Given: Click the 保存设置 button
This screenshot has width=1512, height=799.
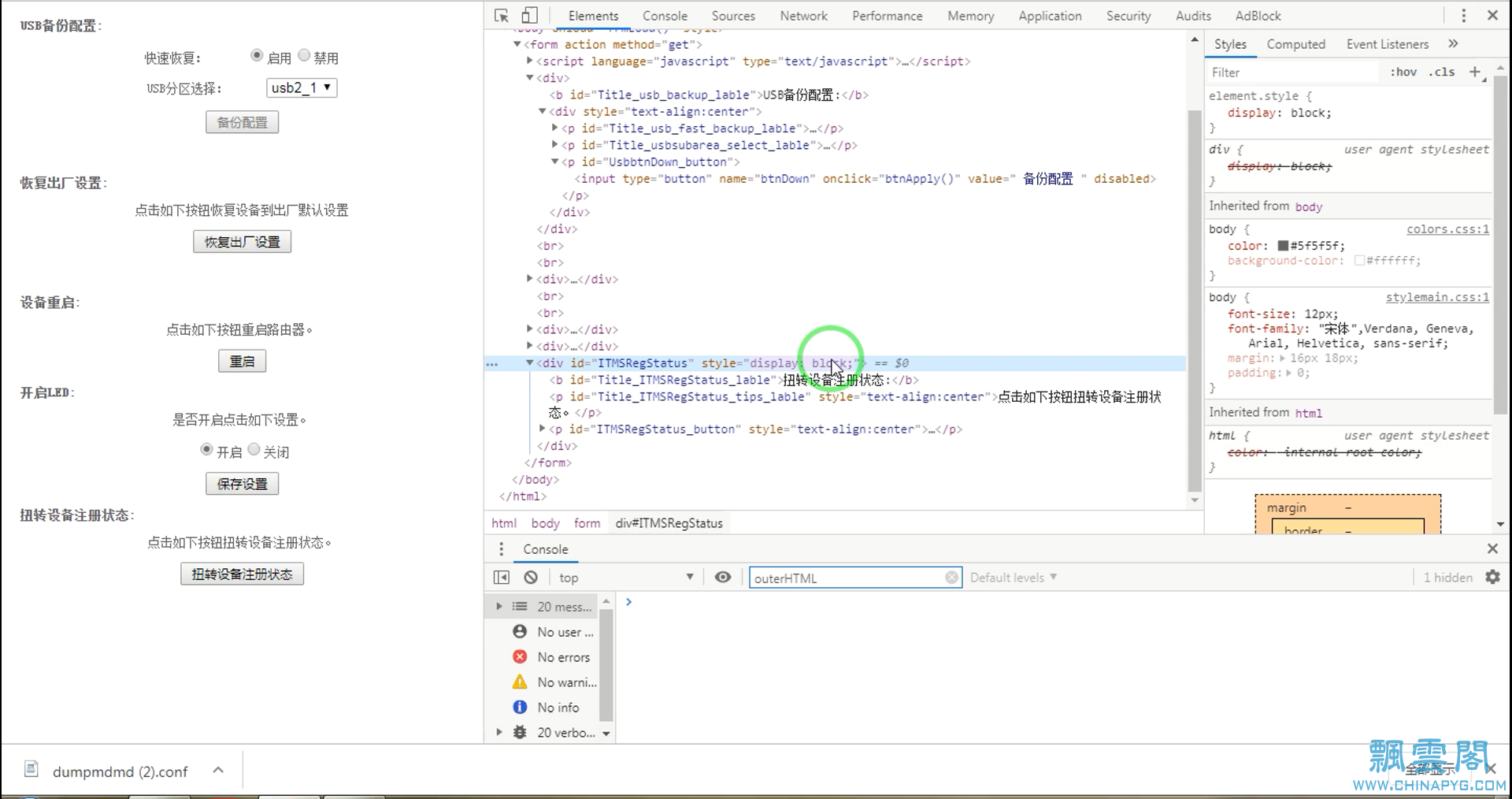Looking at the screenshot, I should click(242, 484).
